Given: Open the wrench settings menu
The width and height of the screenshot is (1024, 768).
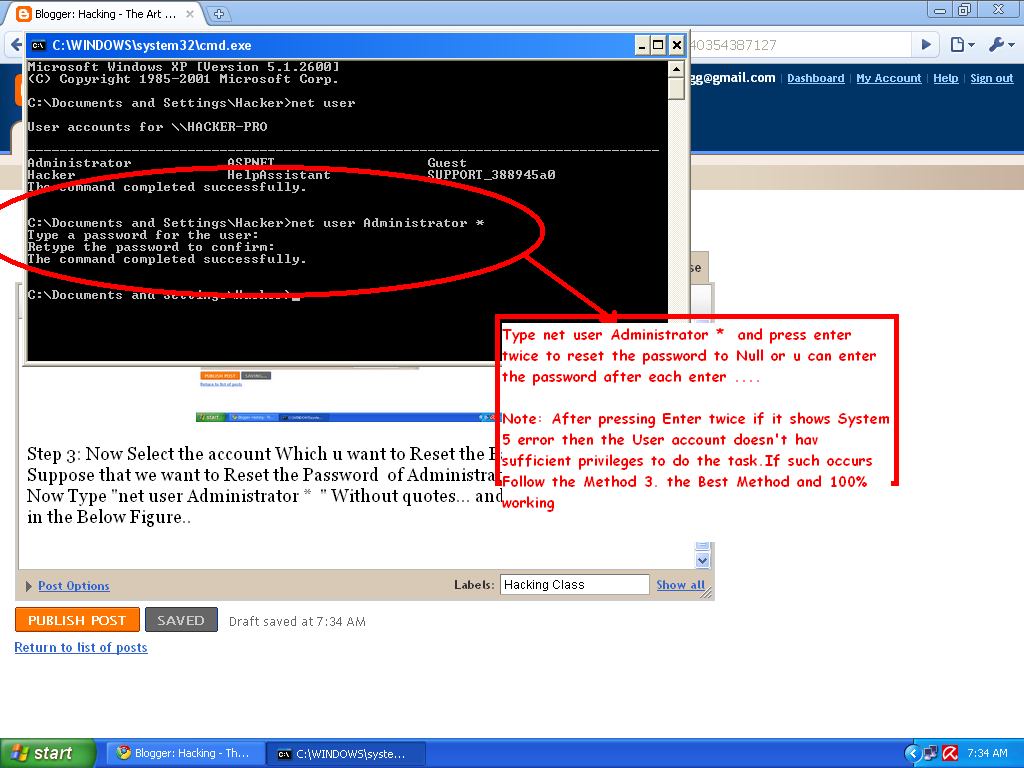Looking at the screenshot, I should [1002, 44].
